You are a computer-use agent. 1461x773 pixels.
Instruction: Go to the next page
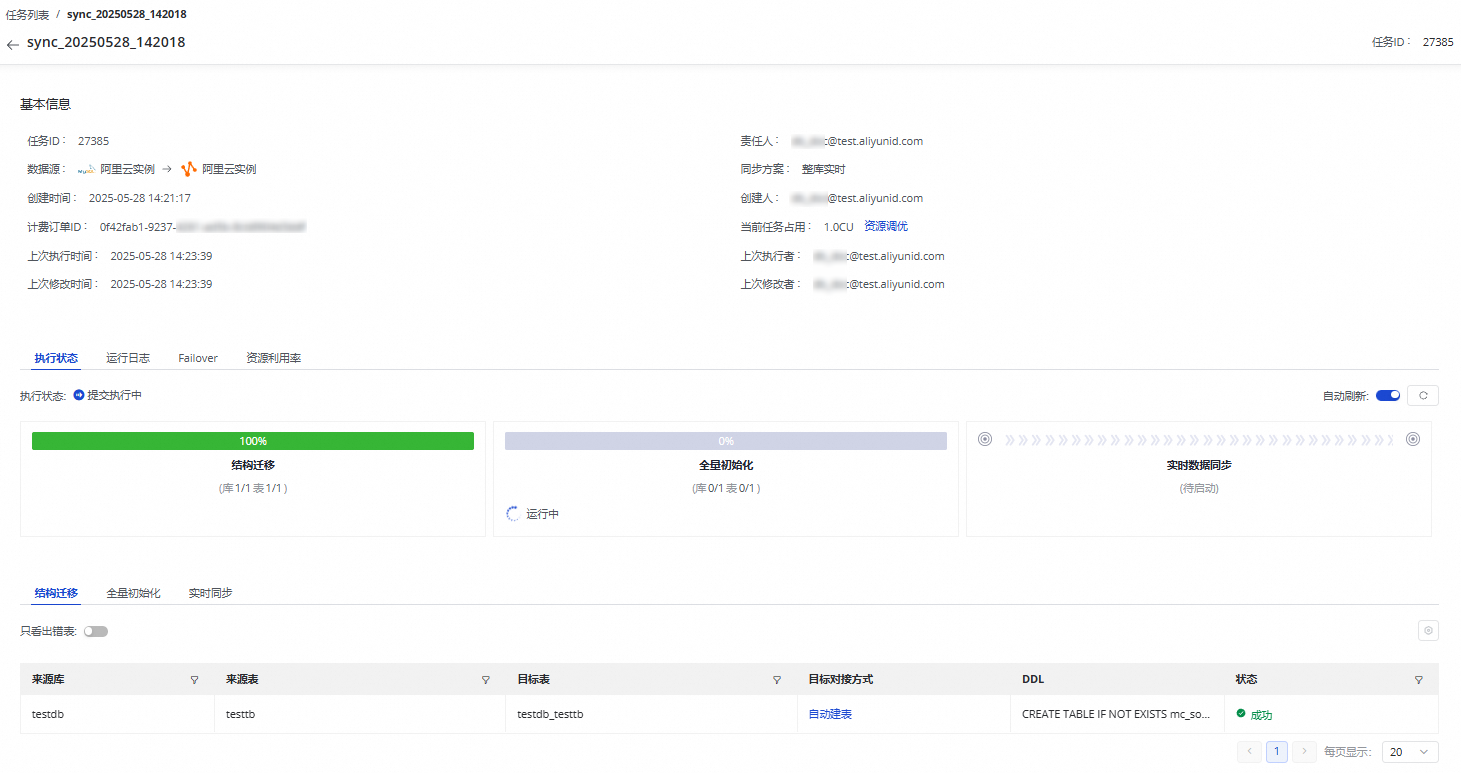1304,751
